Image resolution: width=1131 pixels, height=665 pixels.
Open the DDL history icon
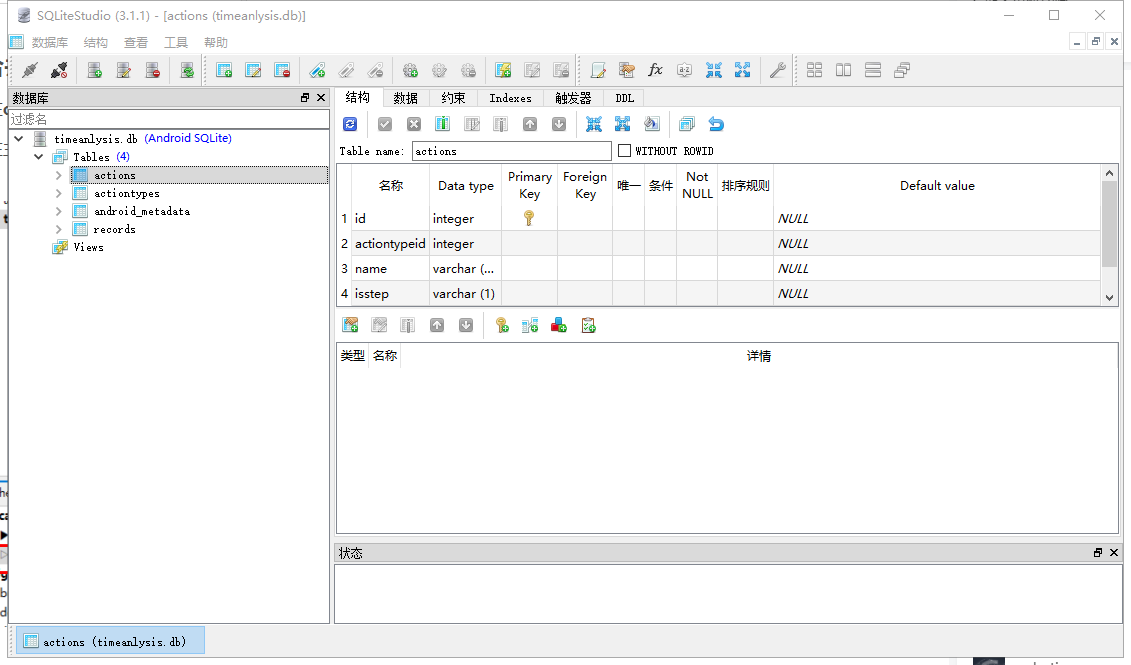pos(627,70)
